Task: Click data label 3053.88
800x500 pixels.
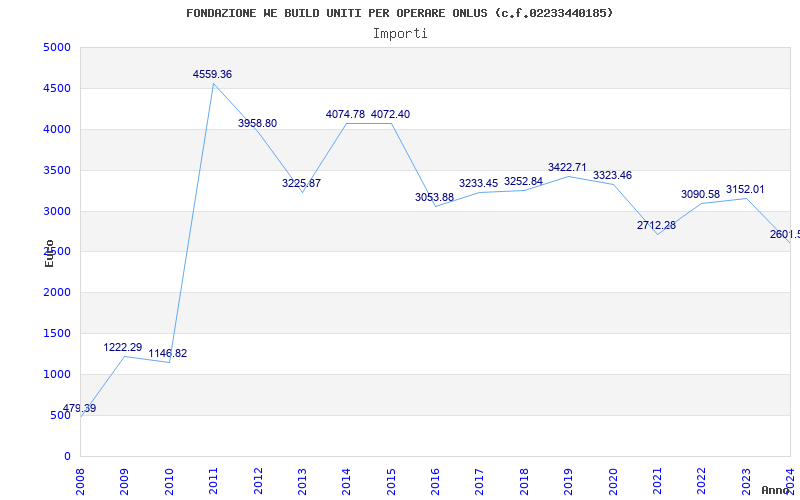Action: click(434, 197)
